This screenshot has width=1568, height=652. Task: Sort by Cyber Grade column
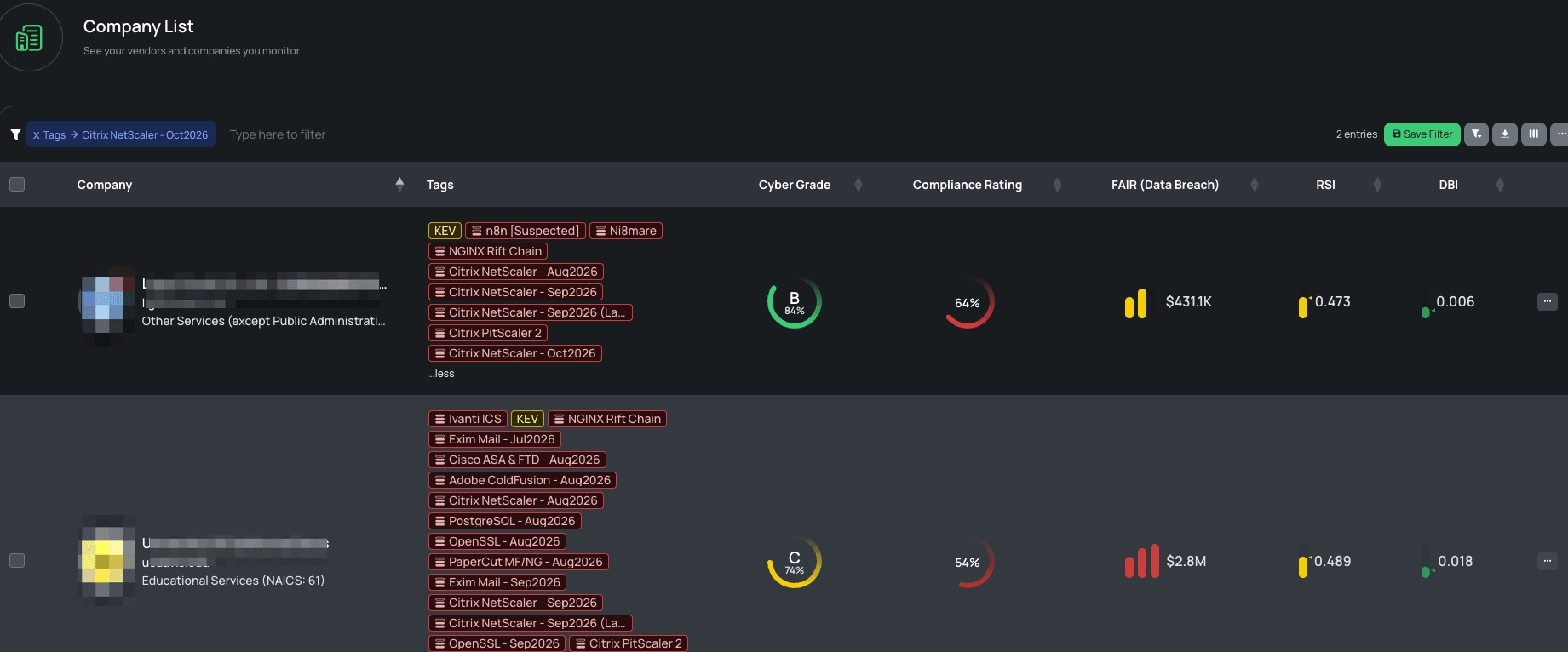(x=858, y=185)
